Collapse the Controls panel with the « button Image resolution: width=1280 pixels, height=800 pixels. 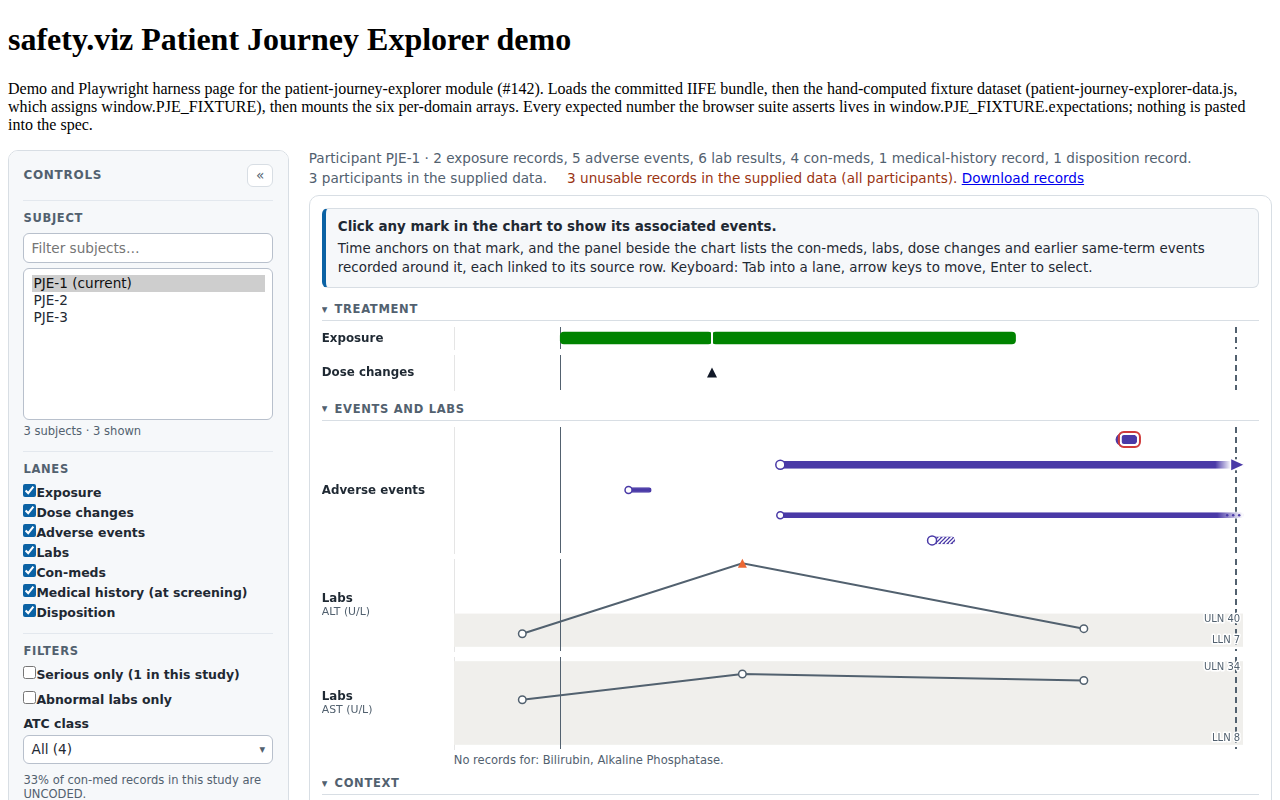point(260,175)
